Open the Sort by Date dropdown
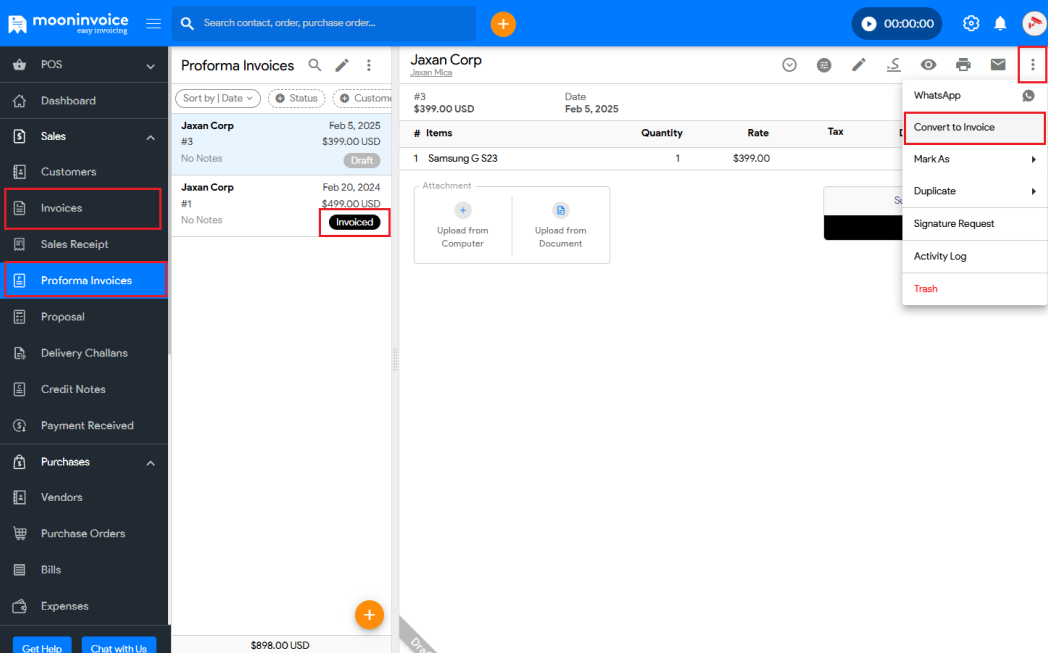The width and height of the screenshot is (1048, 653). [218, 98]
